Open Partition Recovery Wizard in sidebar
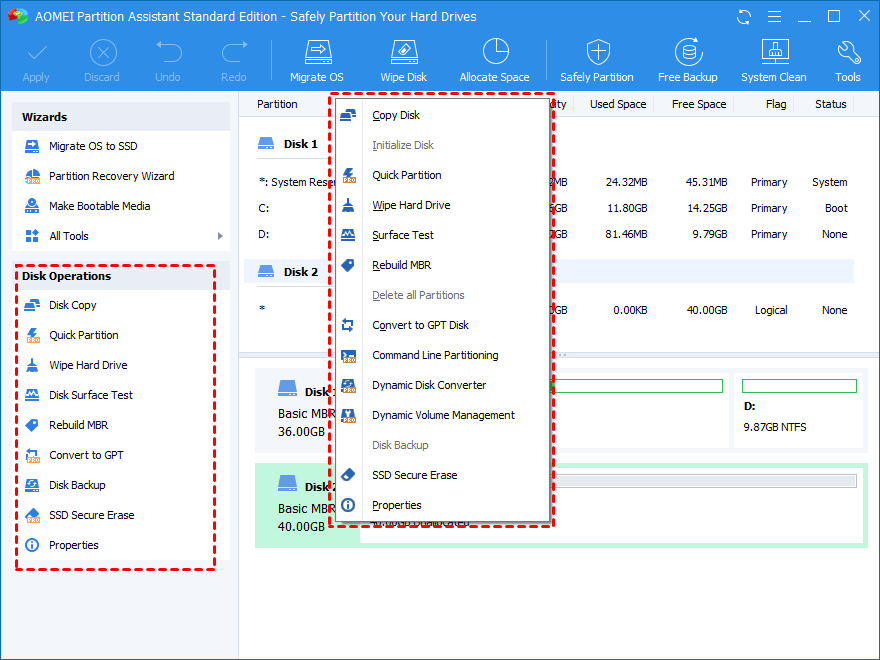 (111, 176)
